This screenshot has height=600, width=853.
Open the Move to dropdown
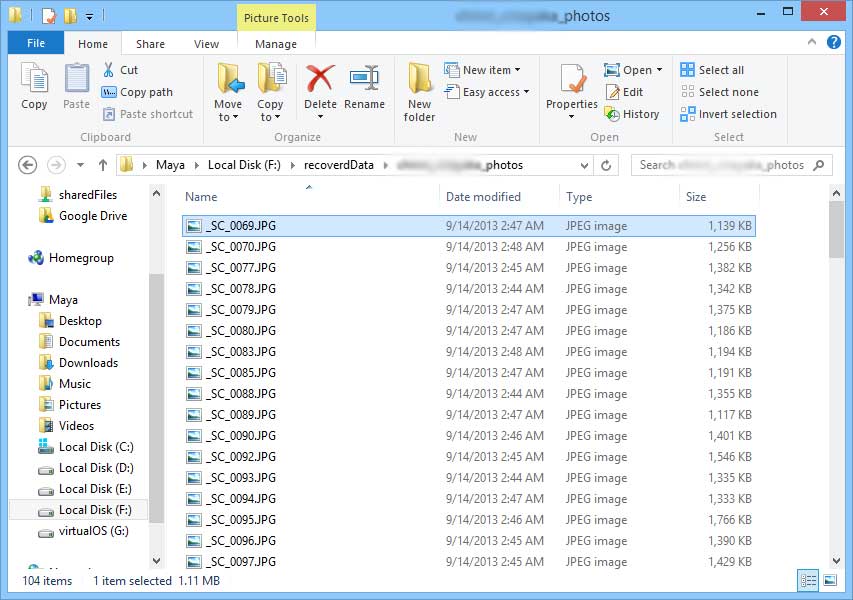pos(228,88)
